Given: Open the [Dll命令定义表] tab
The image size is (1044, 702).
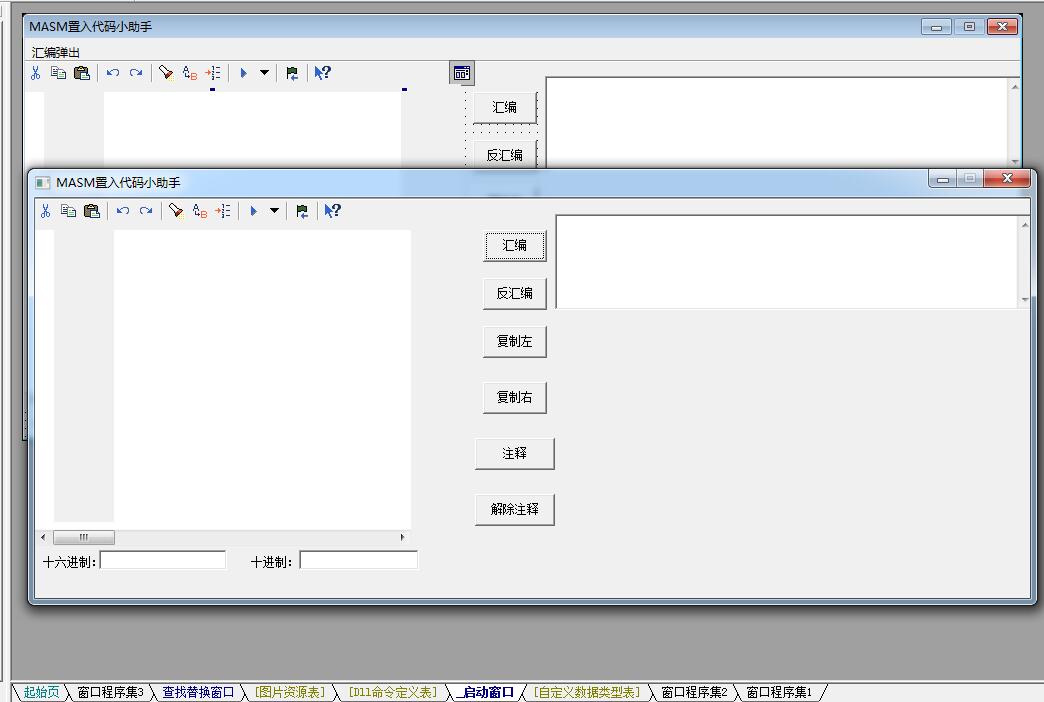Looking at the screenshot, I should pyautogui.click(x=393, y=693).
